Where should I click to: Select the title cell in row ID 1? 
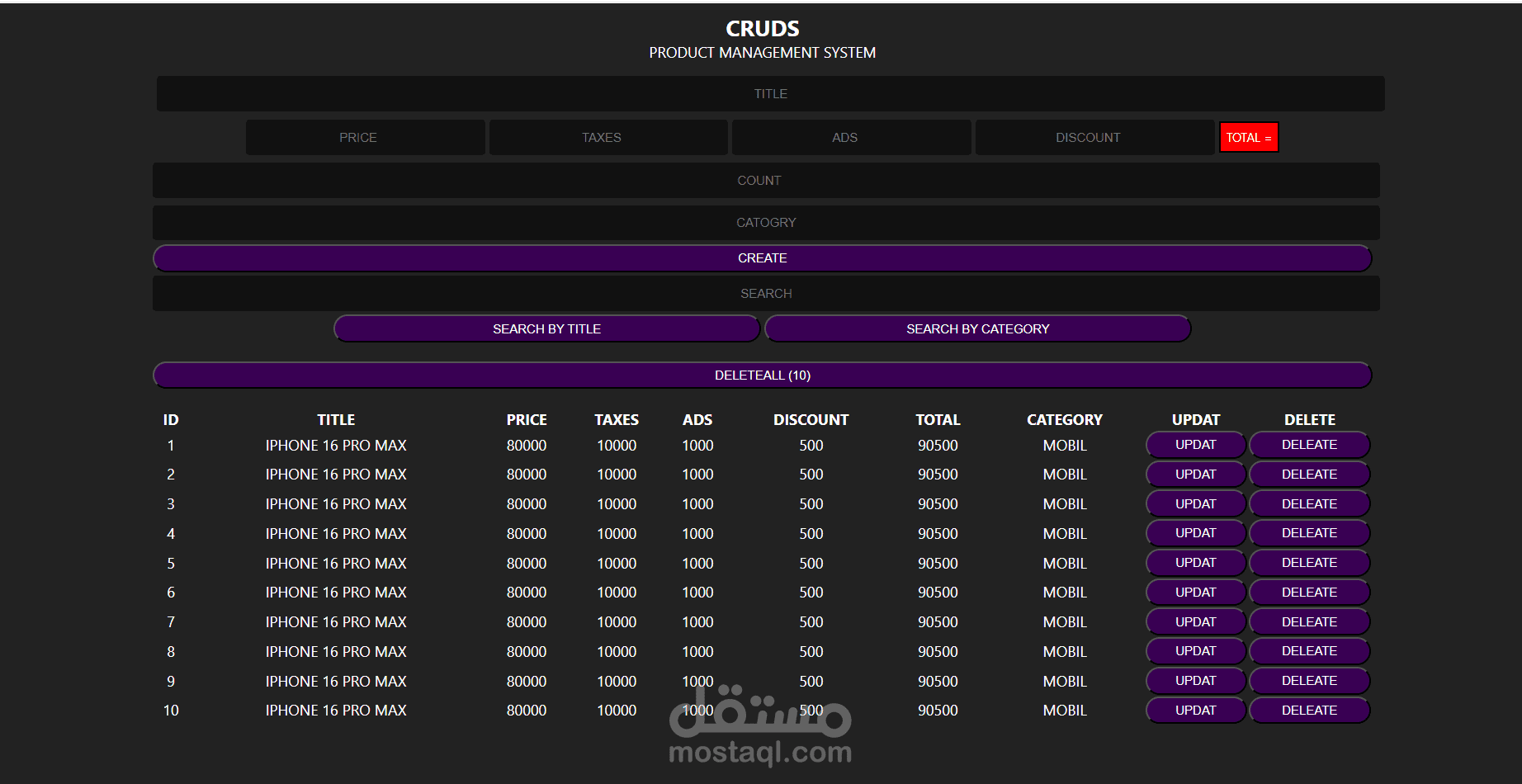[x=336, y=446]
